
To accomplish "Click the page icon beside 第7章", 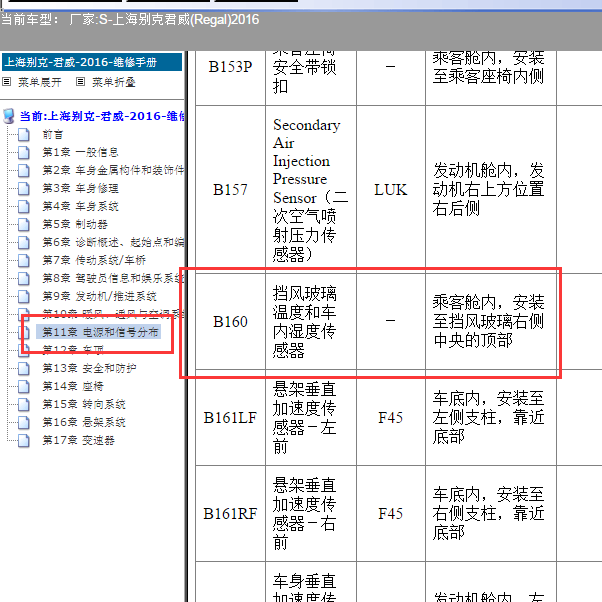I will coord(24,260).
